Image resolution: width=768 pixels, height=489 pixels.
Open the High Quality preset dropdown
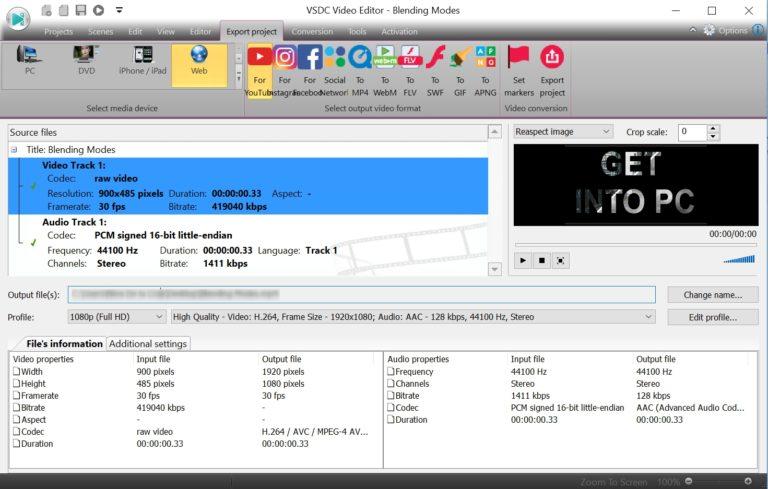pos(413,317)
